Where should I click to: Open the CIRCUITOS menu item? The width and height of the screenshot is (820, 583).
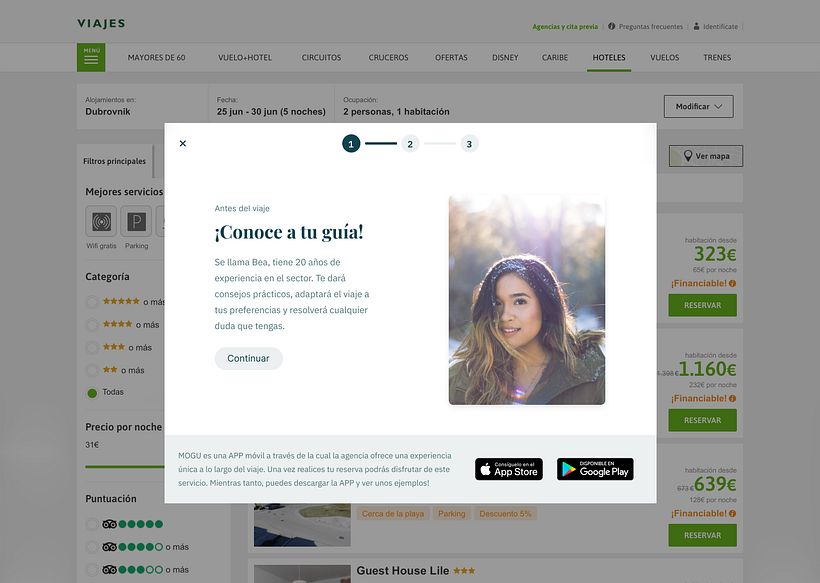click(x=321, y=58)
